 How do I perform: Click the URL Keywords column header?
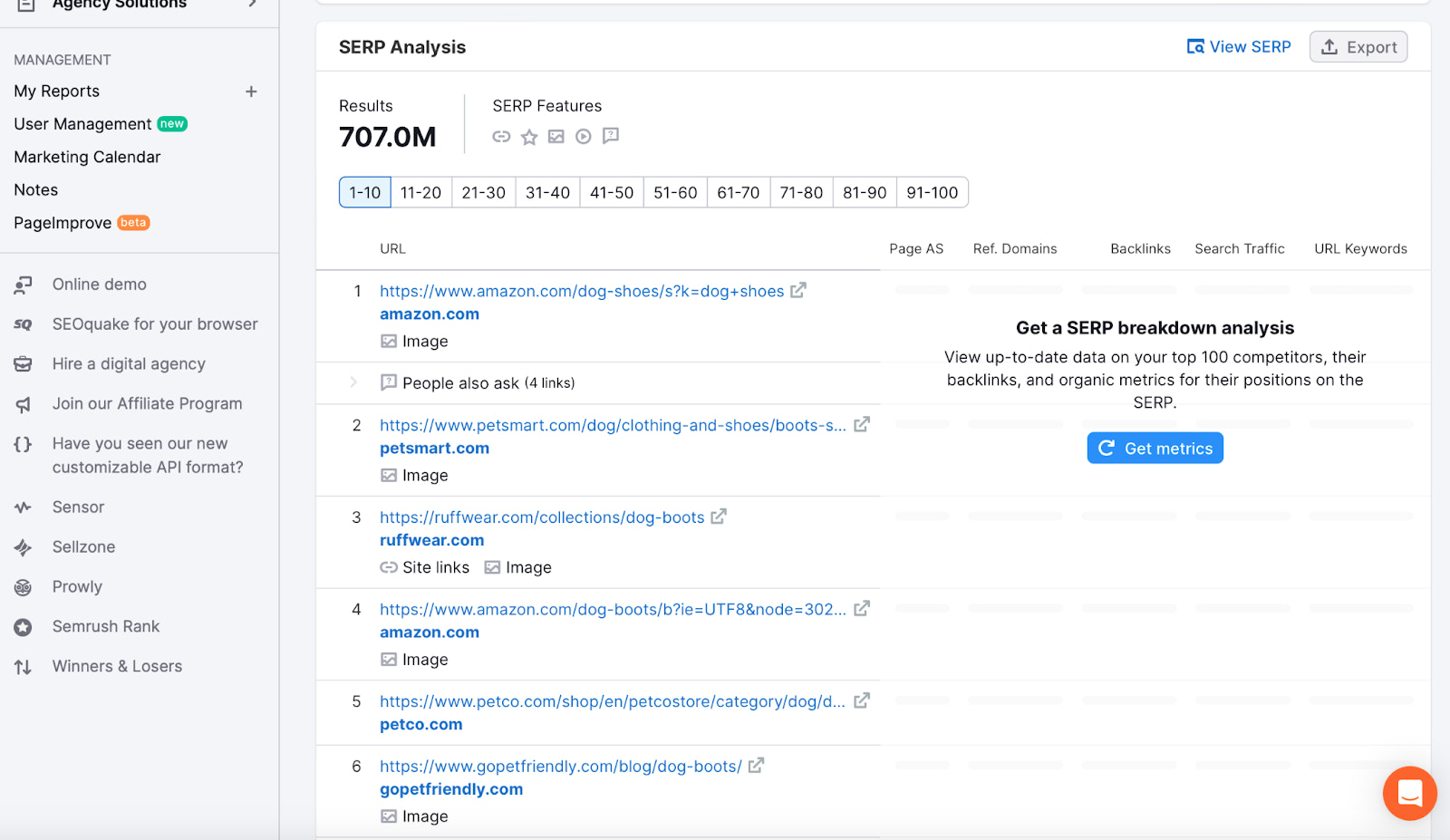click(x=1360, y=249)
